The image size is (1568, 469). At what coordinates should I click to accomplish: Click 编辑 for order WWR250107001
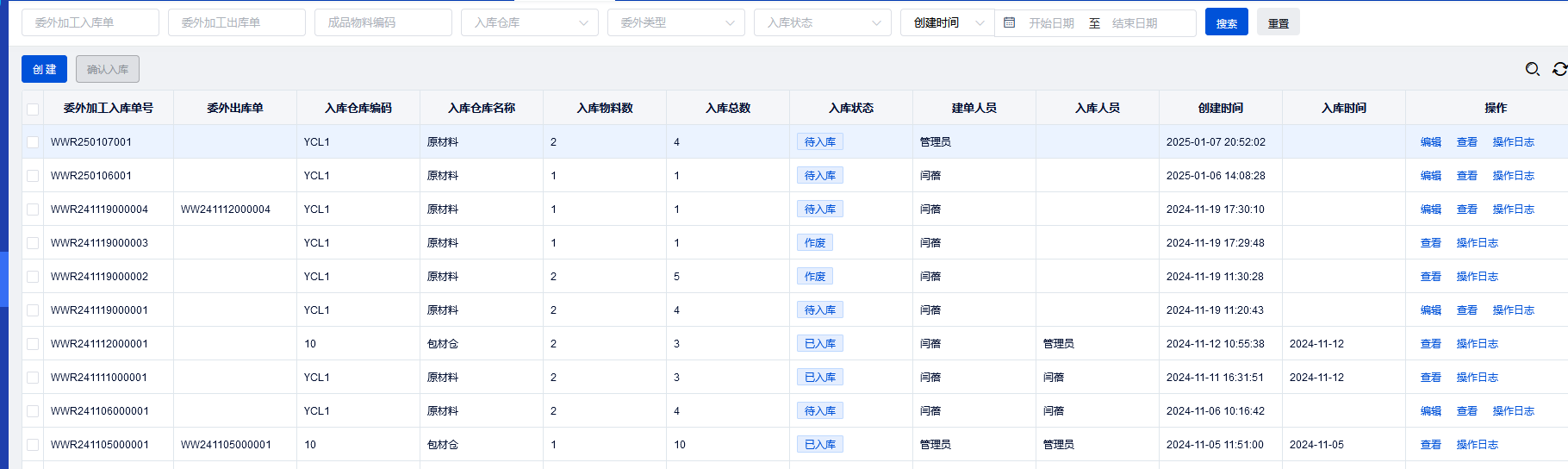click(1430, 142)
